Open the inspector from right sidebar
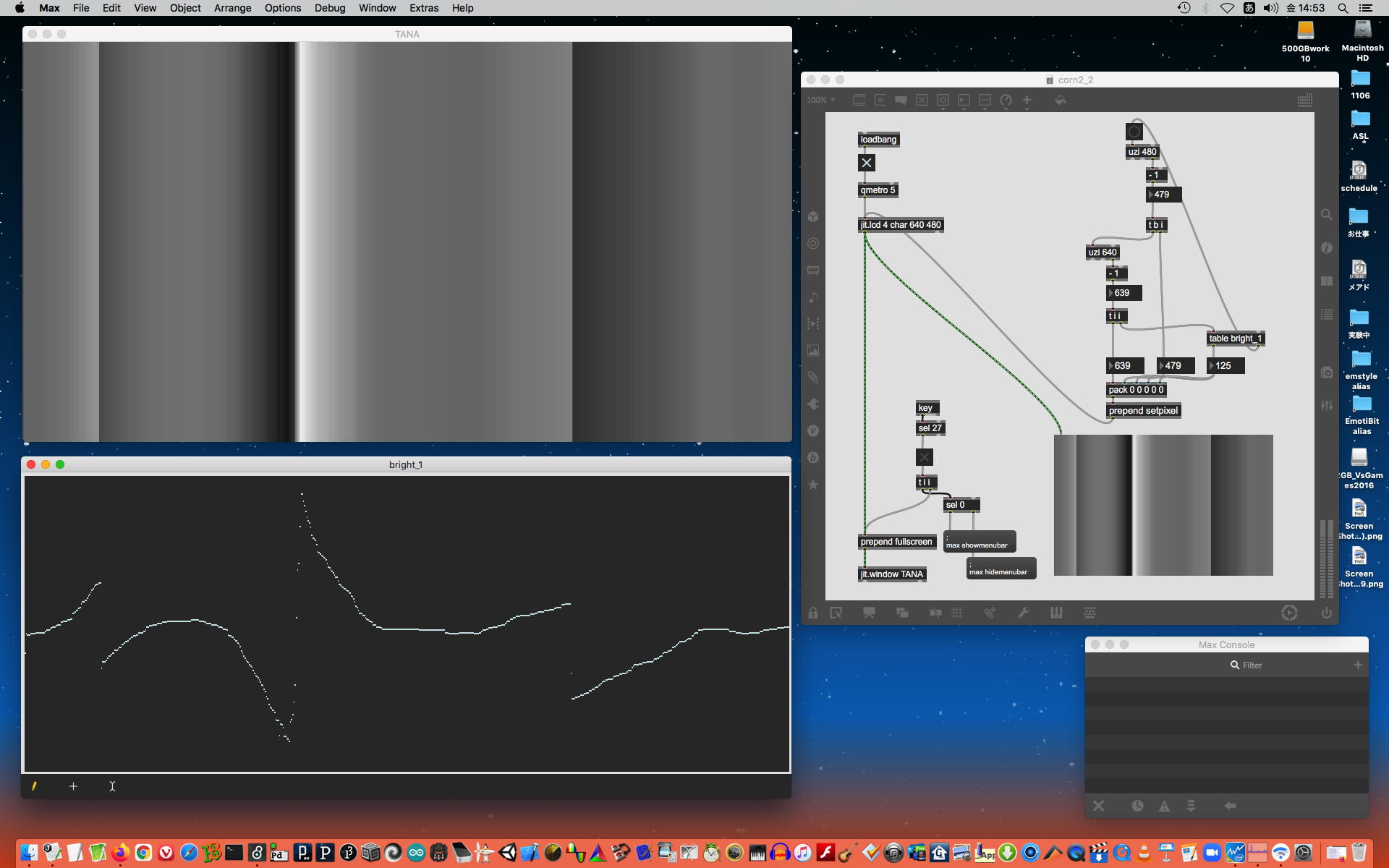Image resolution: width=1389 pixels, height=868 pixels. click(1326, 247)
